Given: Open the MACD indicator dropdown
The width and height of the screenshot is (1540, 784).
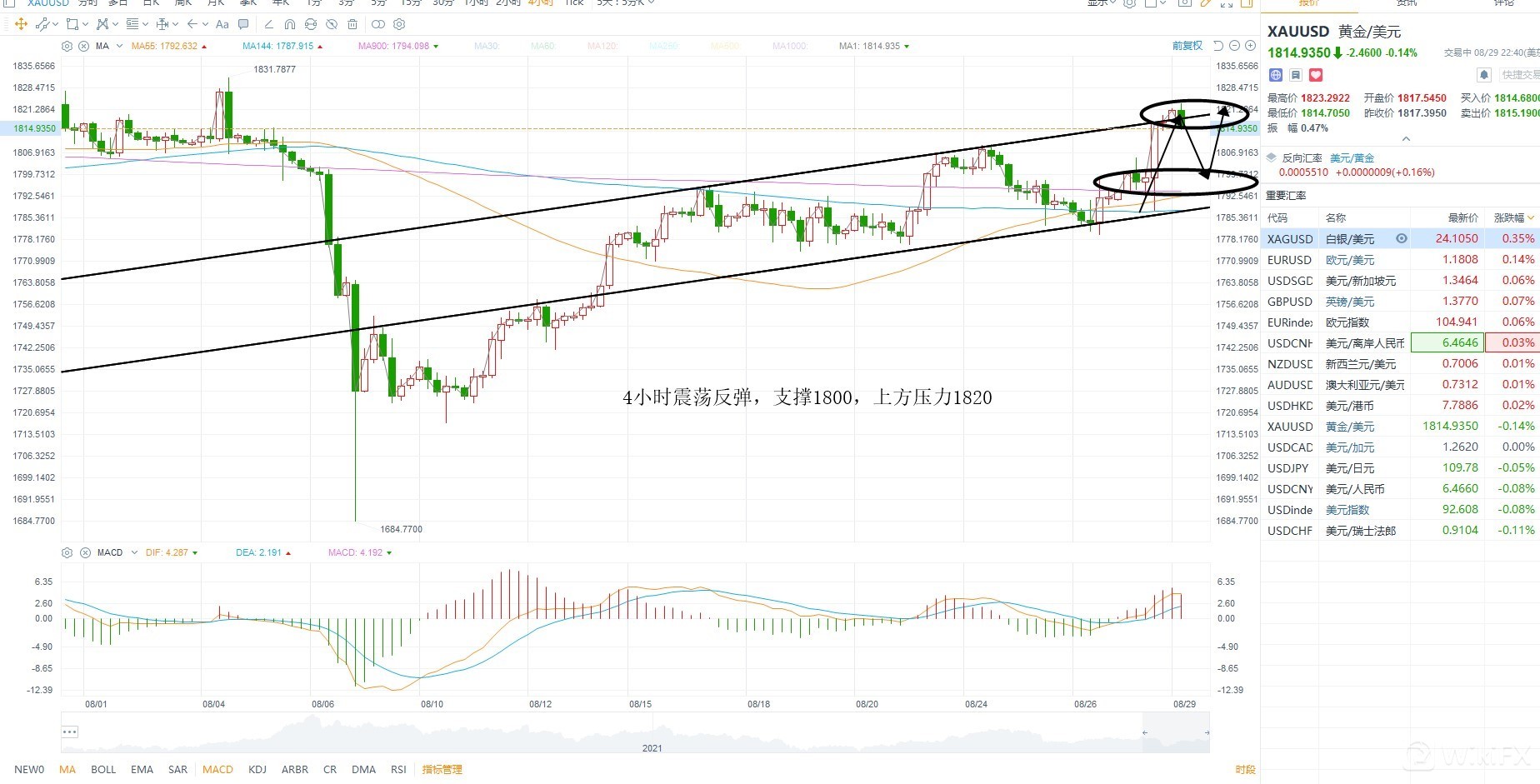Looking at the screenshot, I should (134, 552).
